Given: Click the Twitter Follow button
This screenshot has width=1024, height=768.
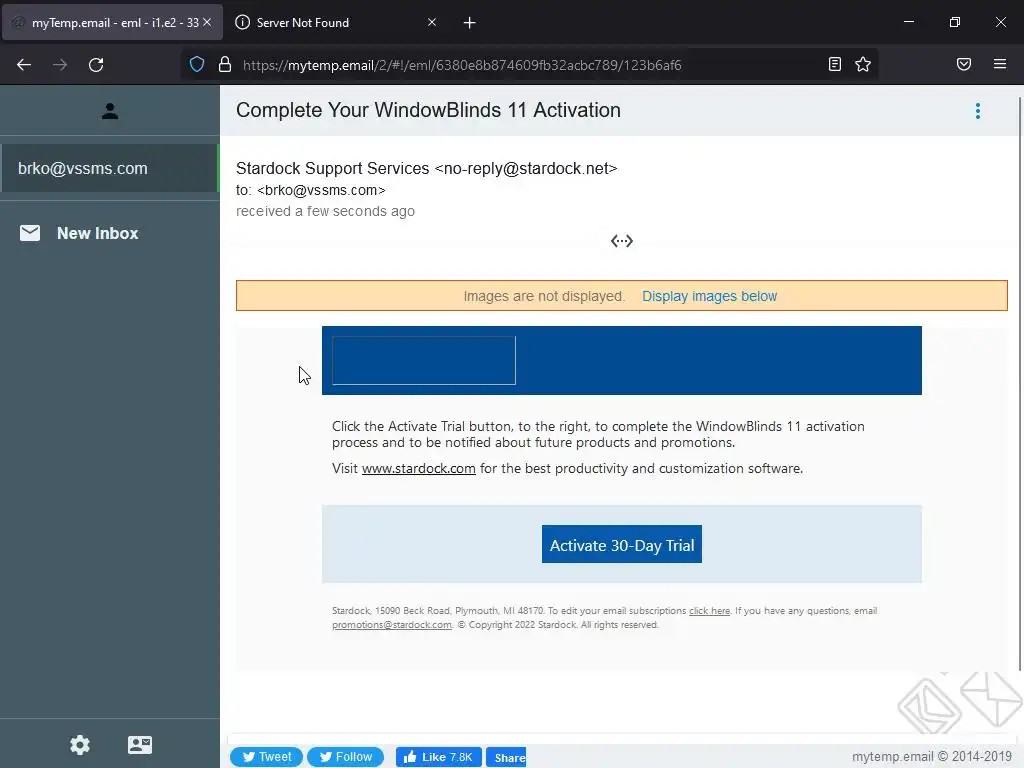Looking at the screenshot, I should pyautogui.click(x=345, y=757).
